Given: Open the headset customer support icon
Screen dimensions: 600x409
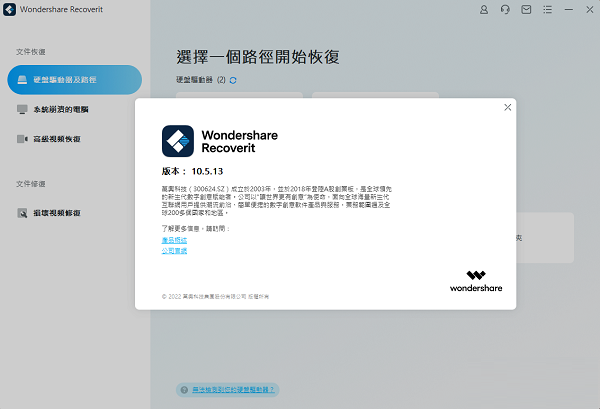Looking at the screenshot, I should pos(505,10).
